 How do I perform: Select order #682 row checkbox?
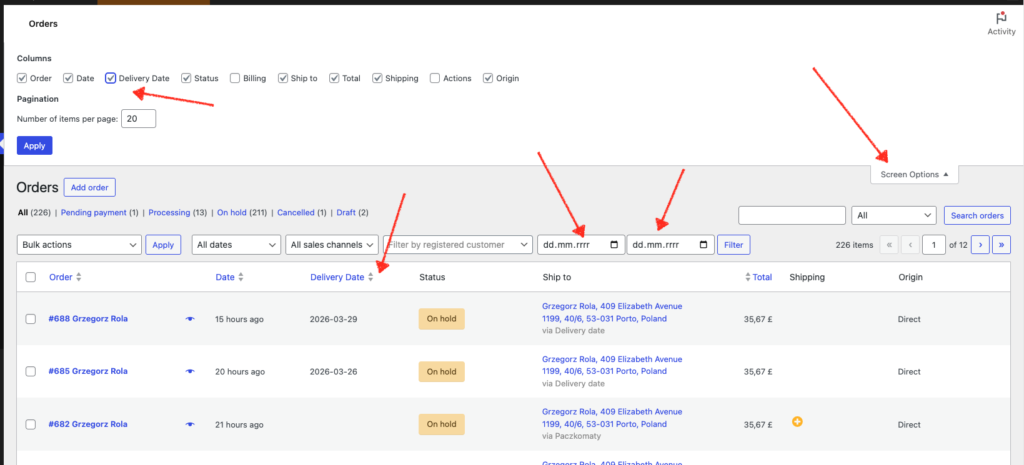point(31,425)
